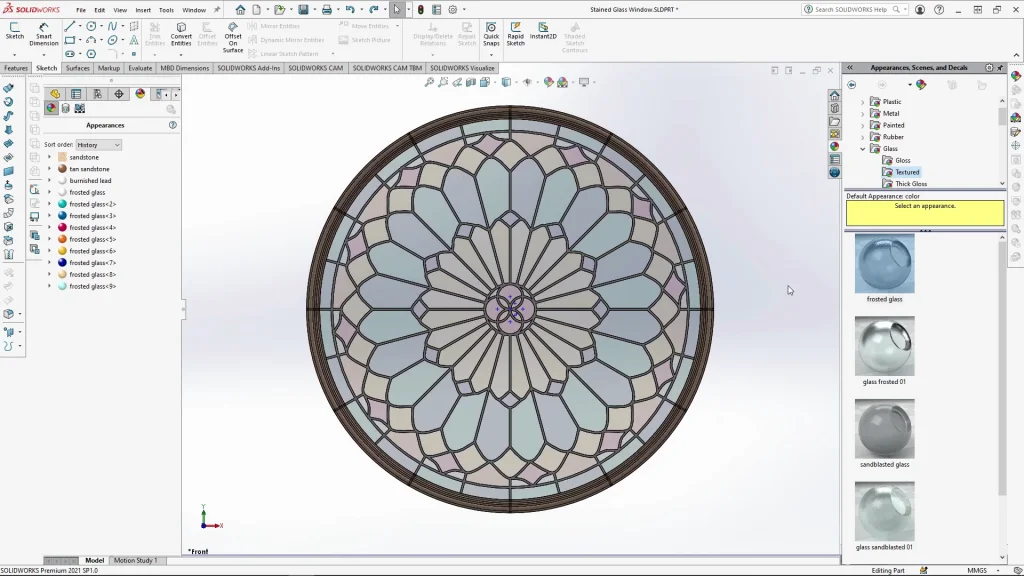1024x576 pixels.
Task: Pin the SOLIDWORKS menu bar
Action: 217,10
